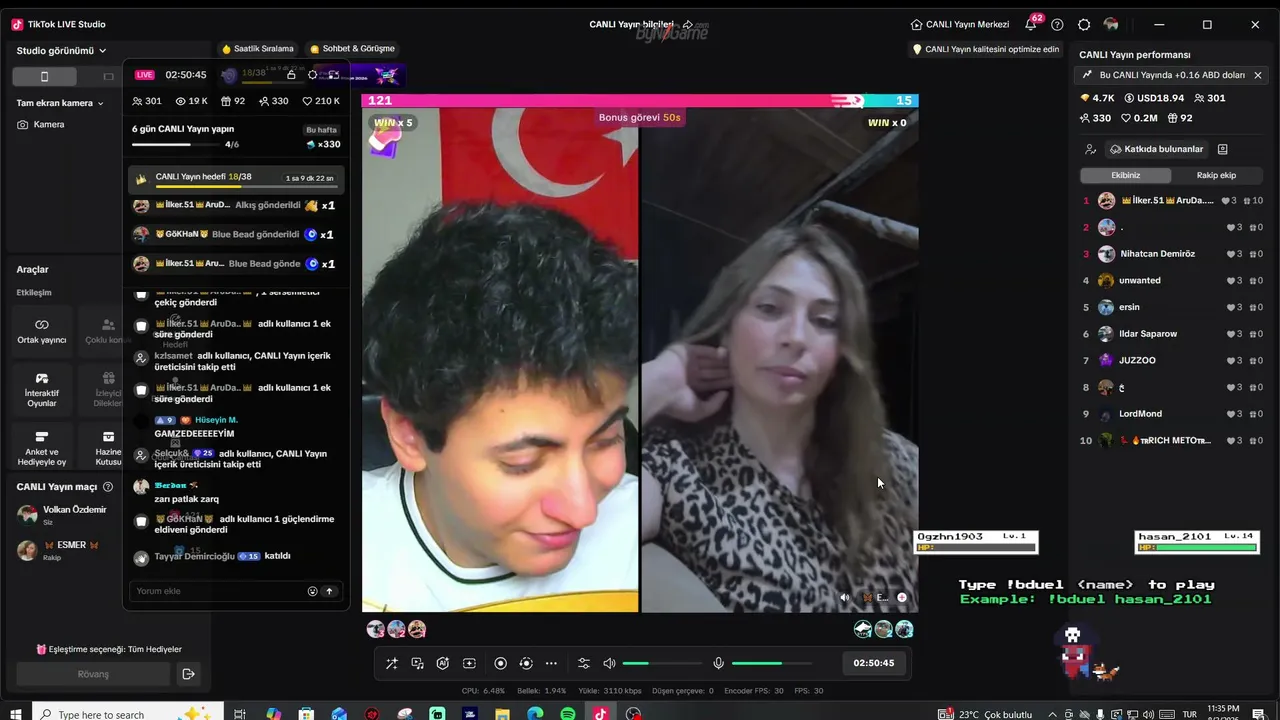This screenshot has width=1280, height=720.
Task: Click the add clip plus icon
Action: (469, 663)
